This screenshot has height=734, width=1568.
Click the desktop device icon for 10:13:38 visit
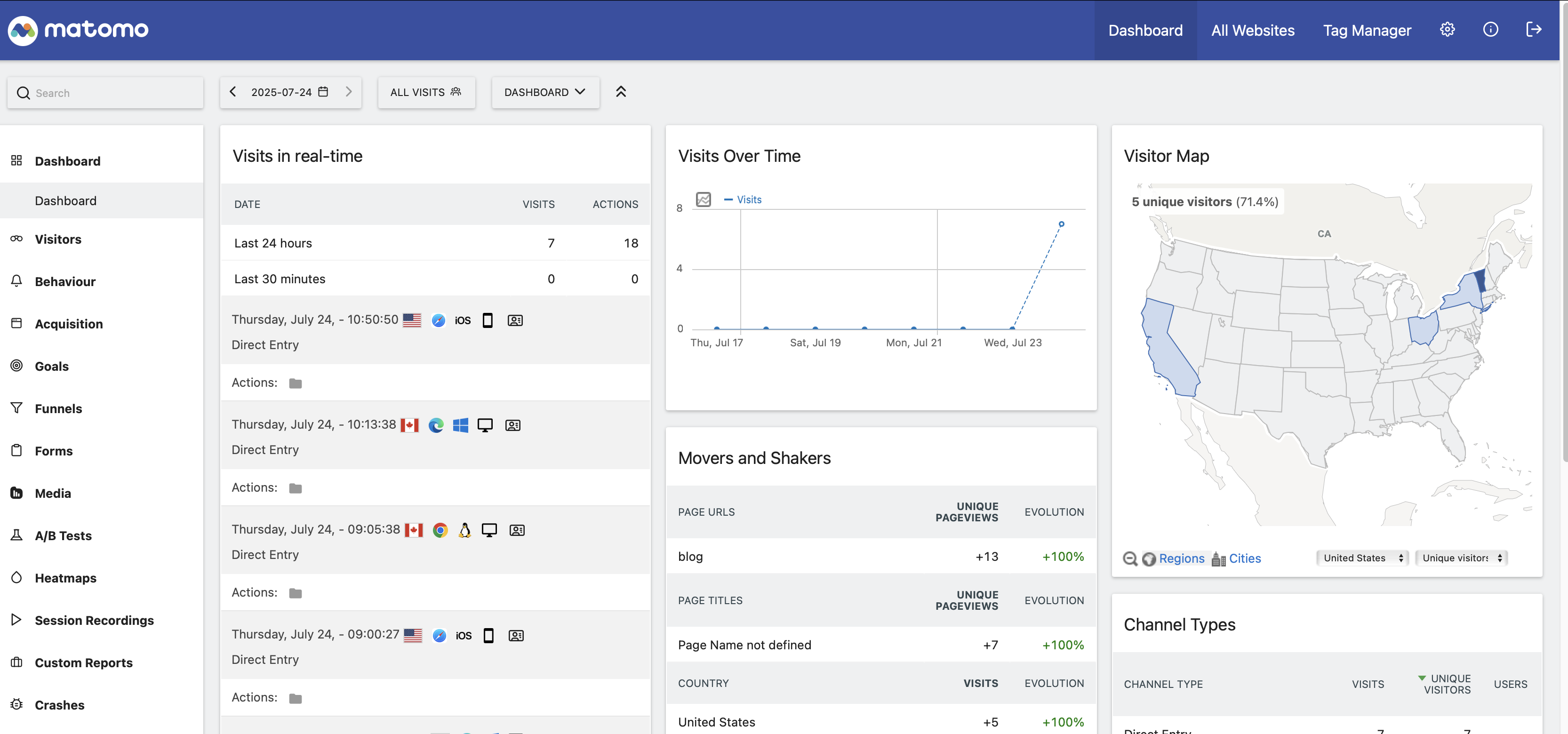click(x=485, y=425)
